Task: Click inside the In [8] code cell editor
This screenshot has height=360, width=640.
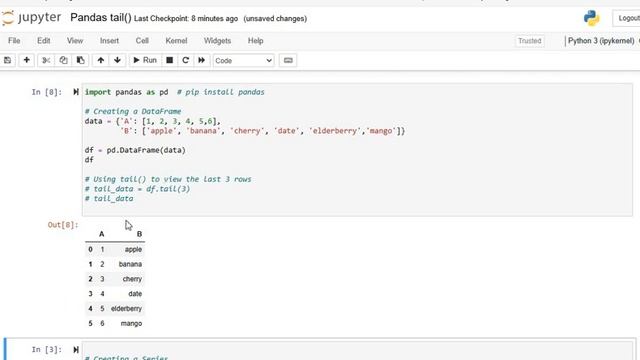Action: coord(357,149)
